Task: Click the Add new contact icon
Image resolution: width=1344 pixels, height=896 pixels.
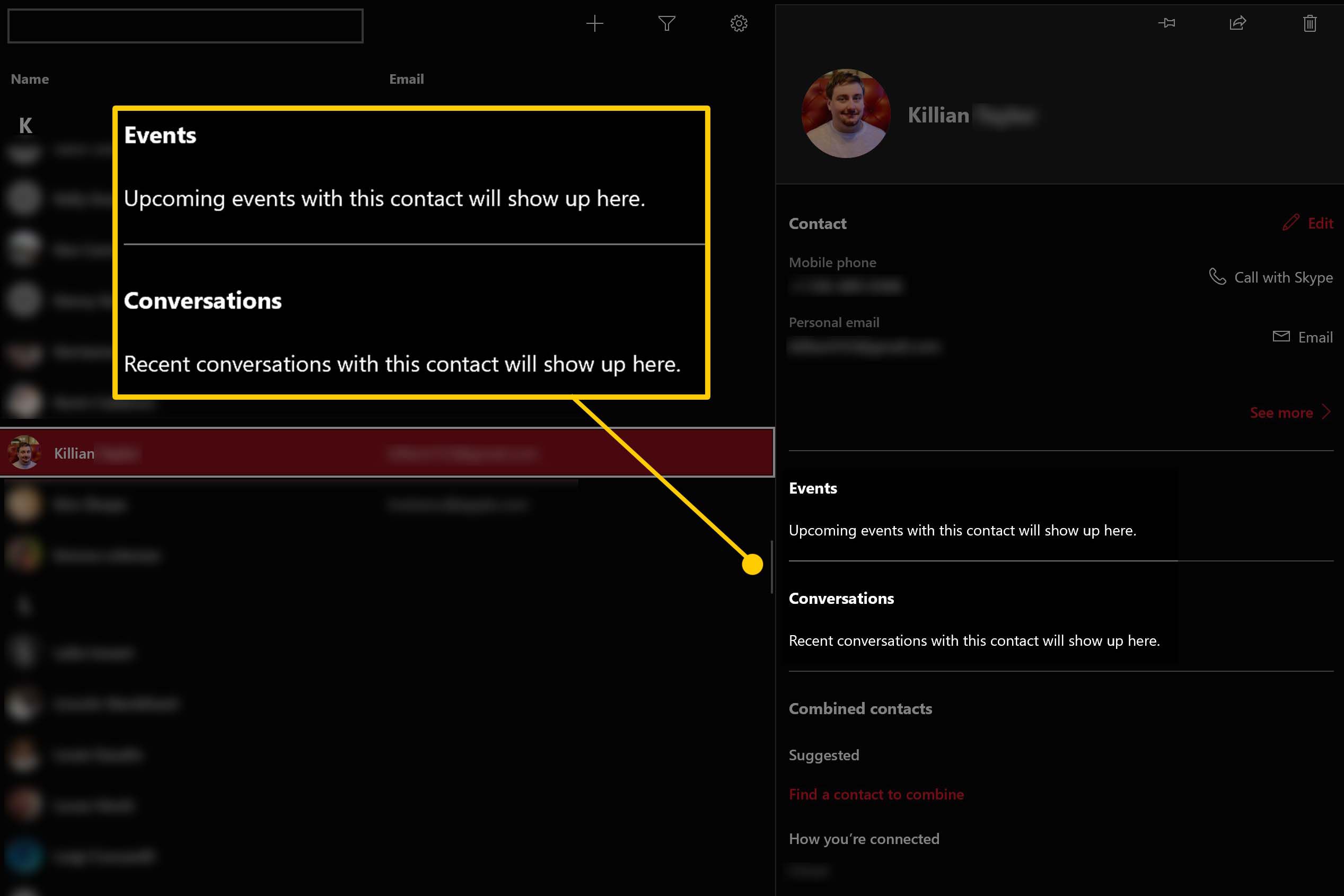Action: tap(596, 22)
